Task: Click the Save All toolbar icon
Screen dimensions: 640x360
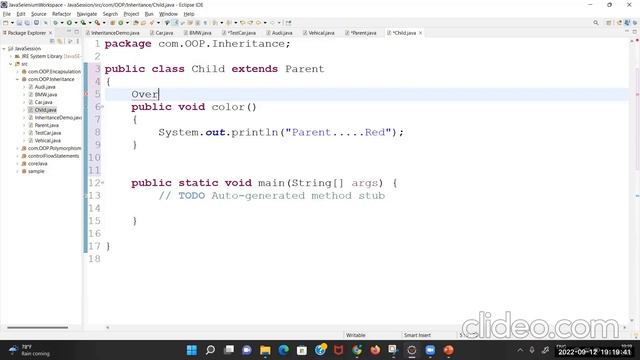Action: point(27,23)
